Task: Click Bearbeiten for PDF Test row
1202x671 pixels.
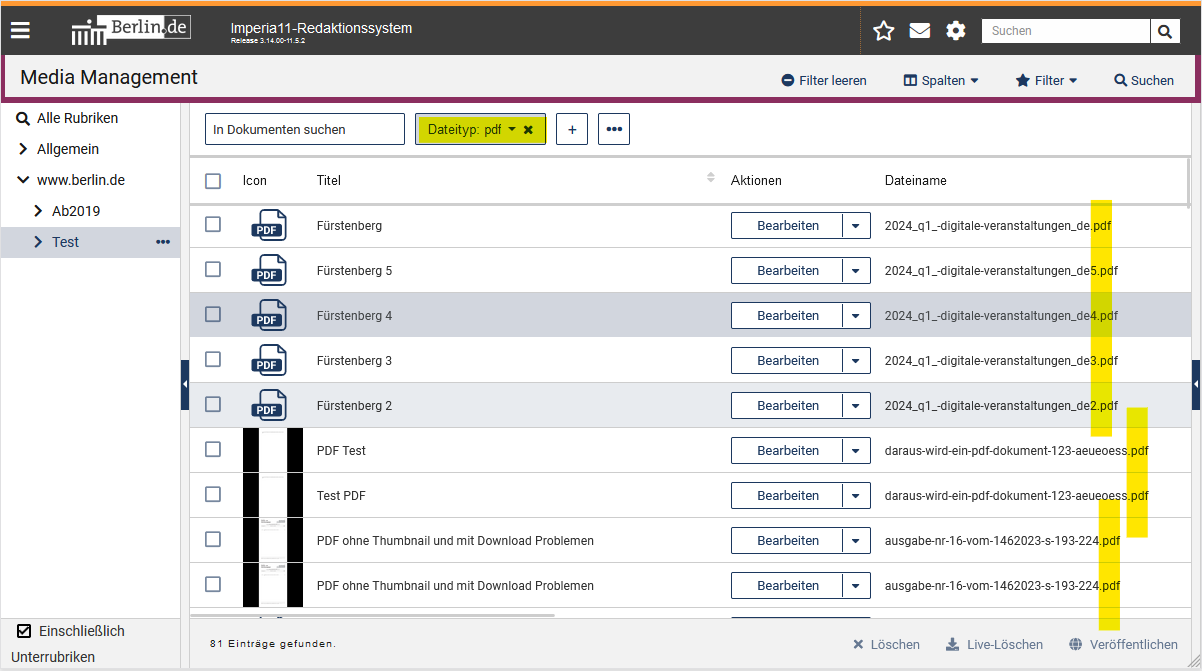Action: [x=787, y=451]
